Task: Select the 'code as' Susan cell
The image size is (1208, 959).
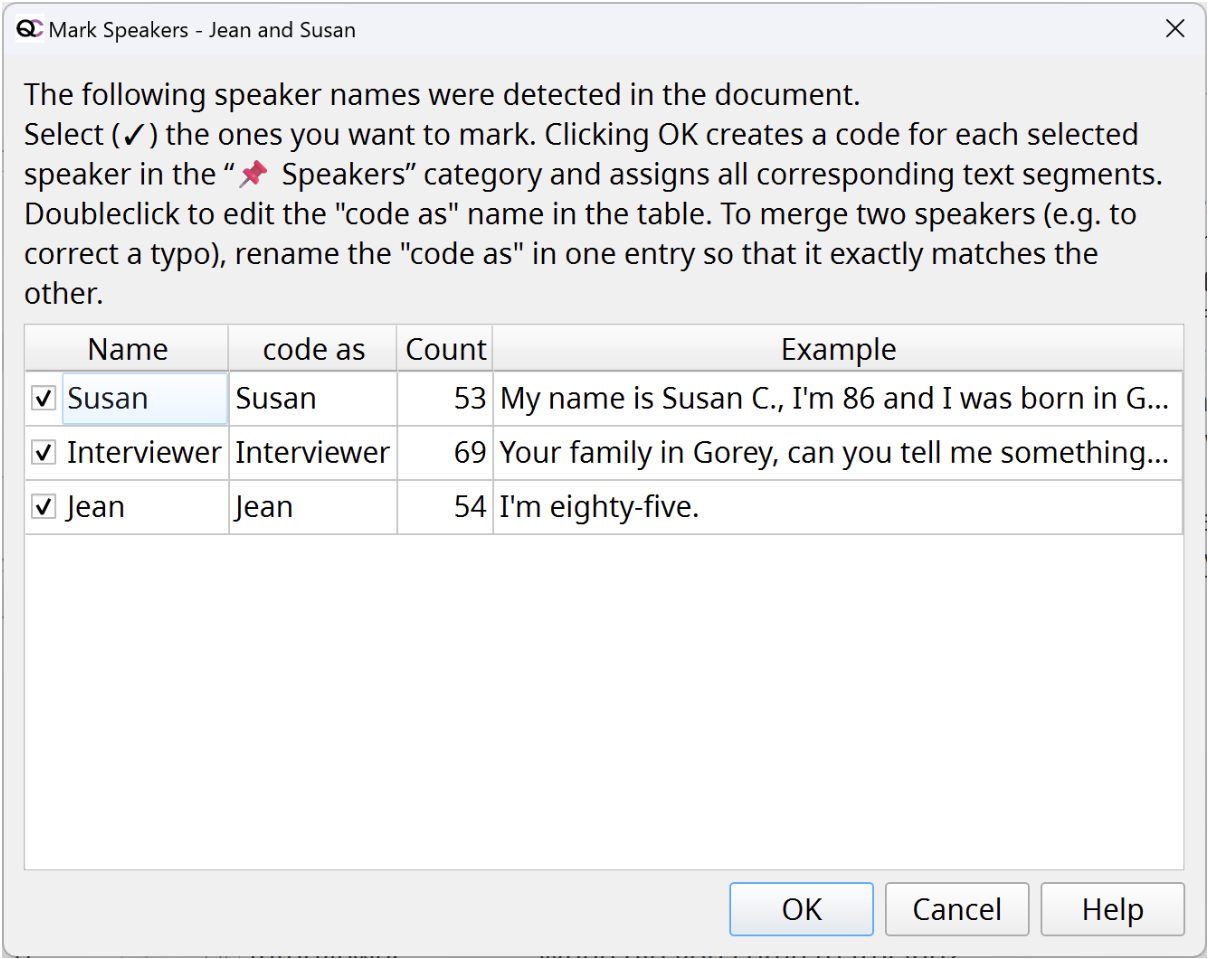Action: point(313,399)
